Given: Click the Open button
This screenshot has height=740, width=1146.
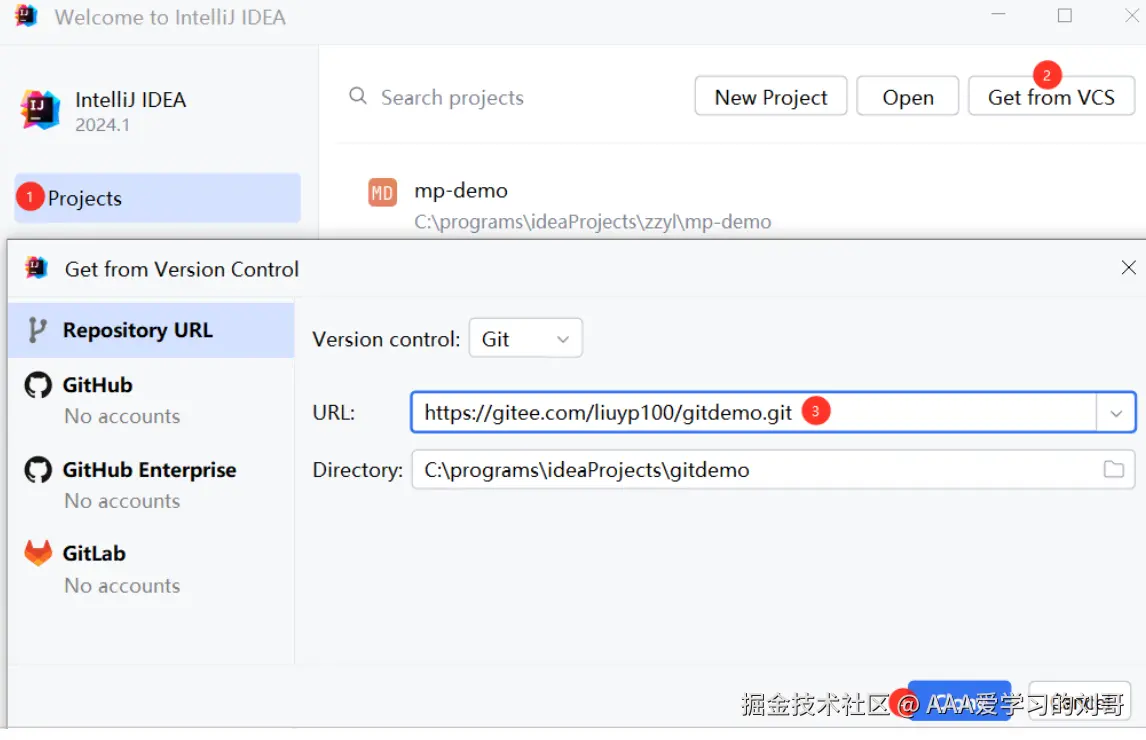Looking at the screenshot, I should [908, 97].
